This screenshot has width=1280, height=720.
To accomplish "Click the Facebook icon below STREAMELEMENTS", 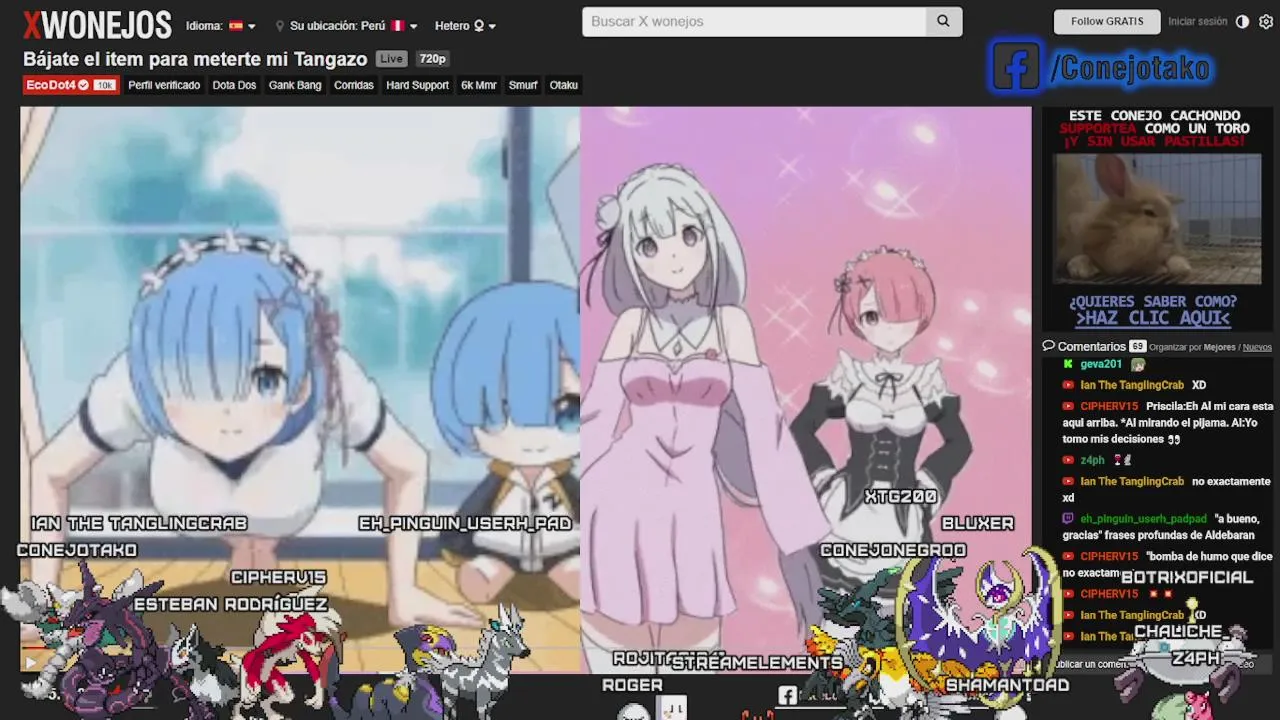I will [788, 694].
